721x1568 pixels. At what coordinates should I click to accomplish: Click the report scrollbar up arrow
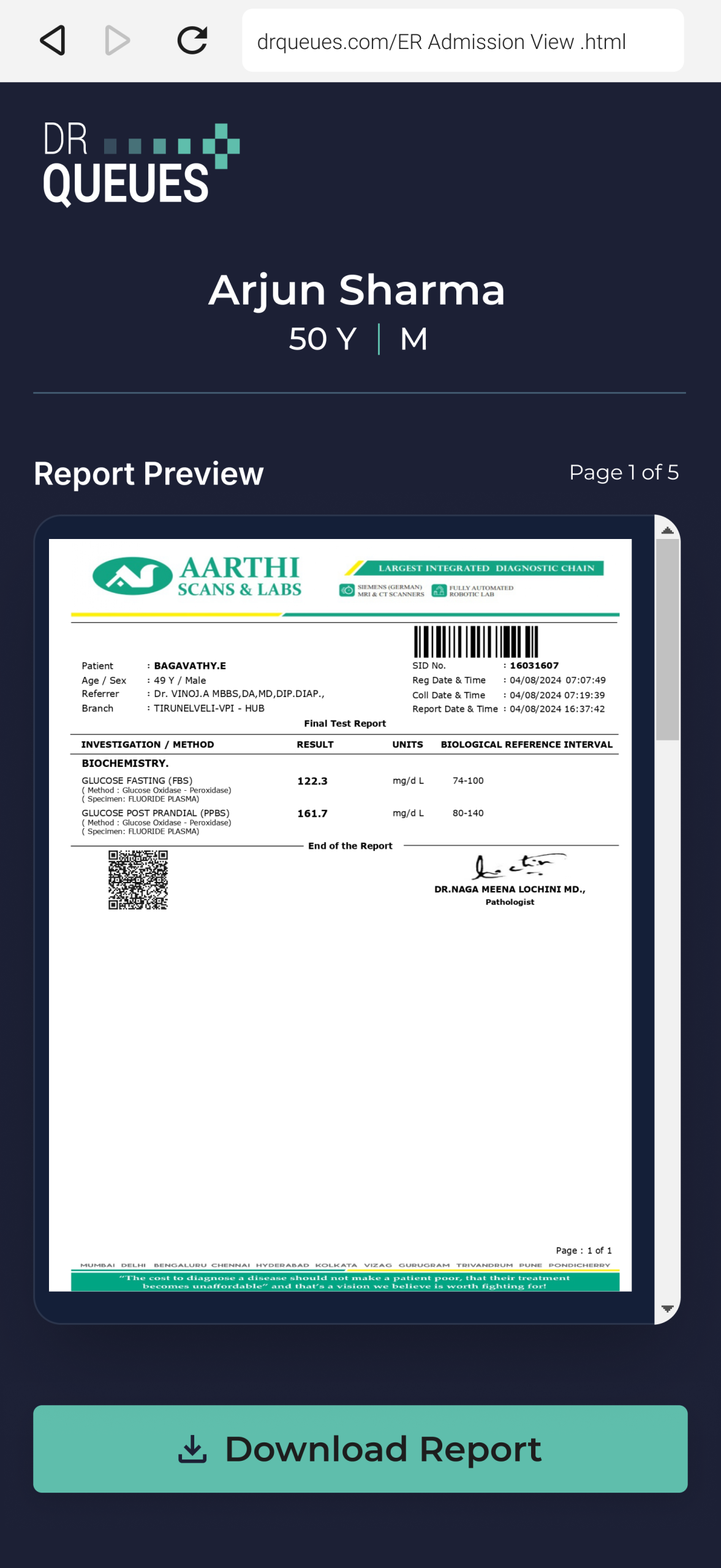(667, 530)
